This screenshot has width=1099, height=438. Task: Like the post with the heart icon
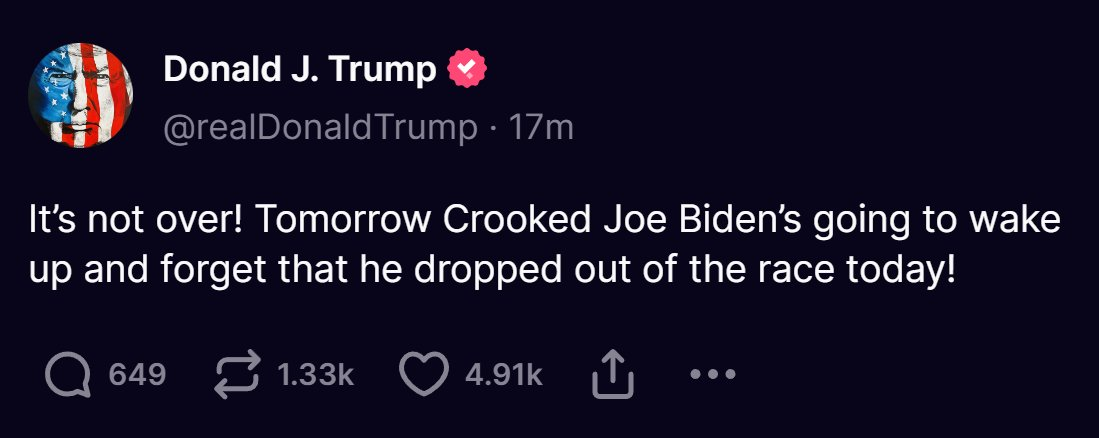pyautogui.click(x=424, y=374)
